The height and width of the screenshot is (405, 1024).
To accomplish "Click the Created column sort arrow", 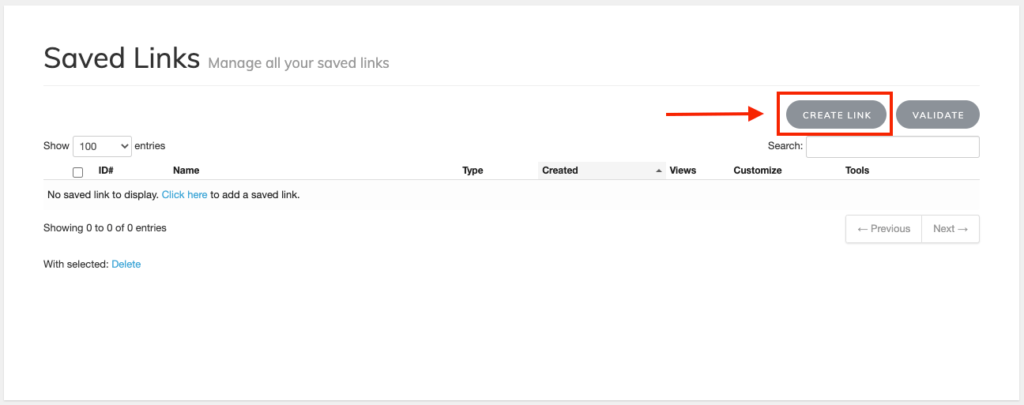I will 659,170.
